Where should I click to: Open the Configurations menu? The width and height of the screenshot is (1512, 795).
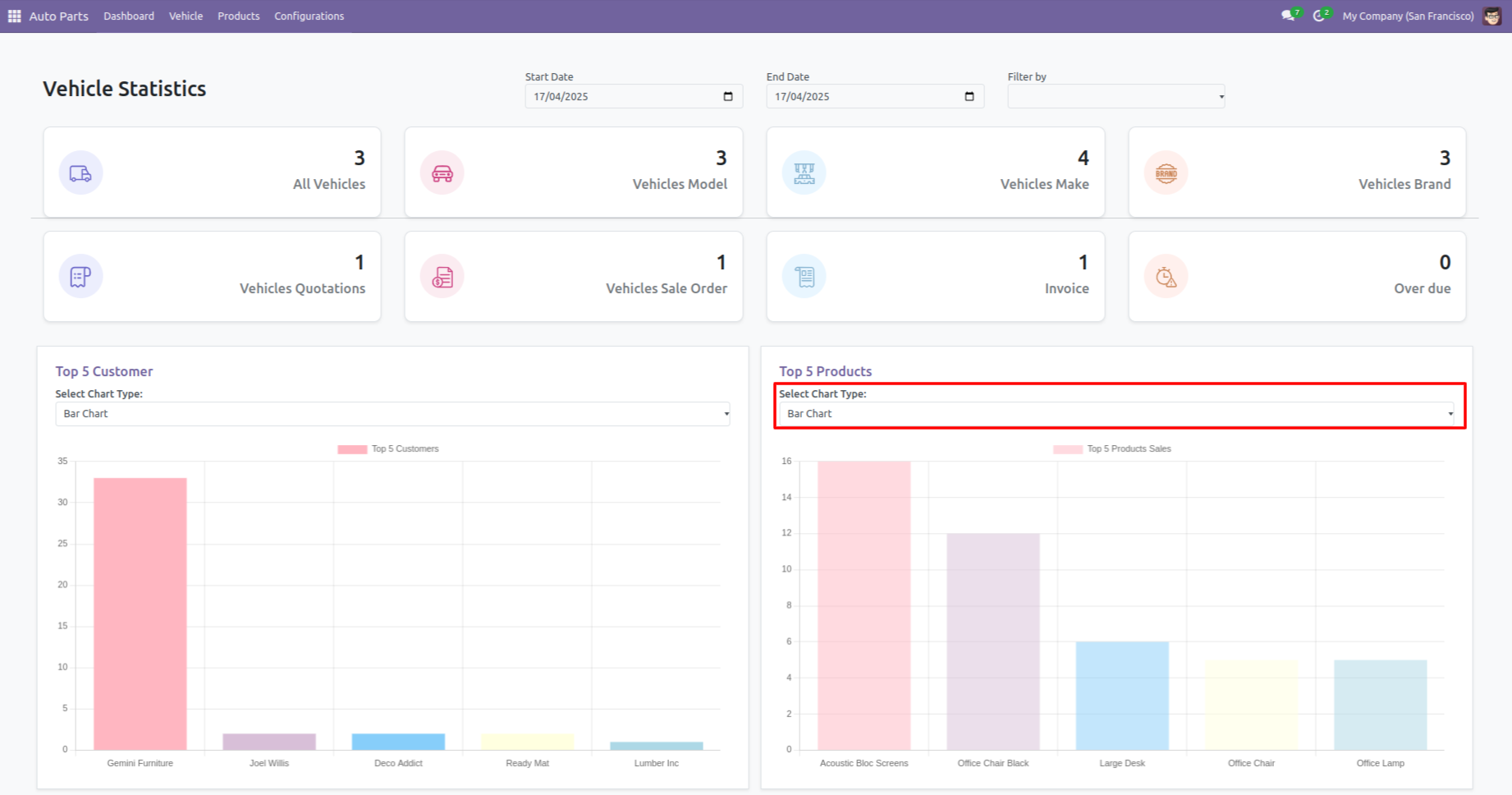[309, 16]
